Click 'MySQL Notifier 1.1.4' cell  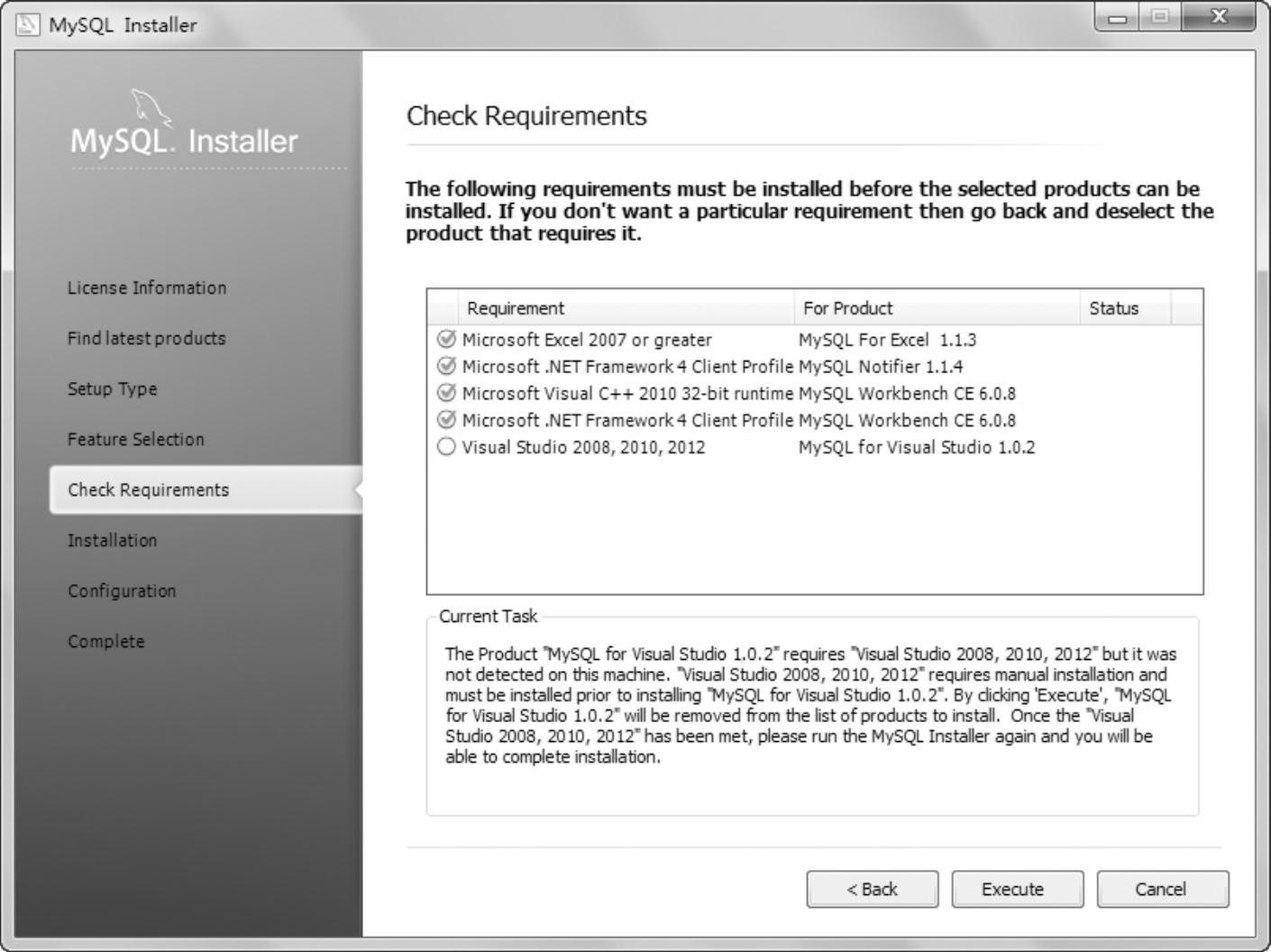coord(880,367)
